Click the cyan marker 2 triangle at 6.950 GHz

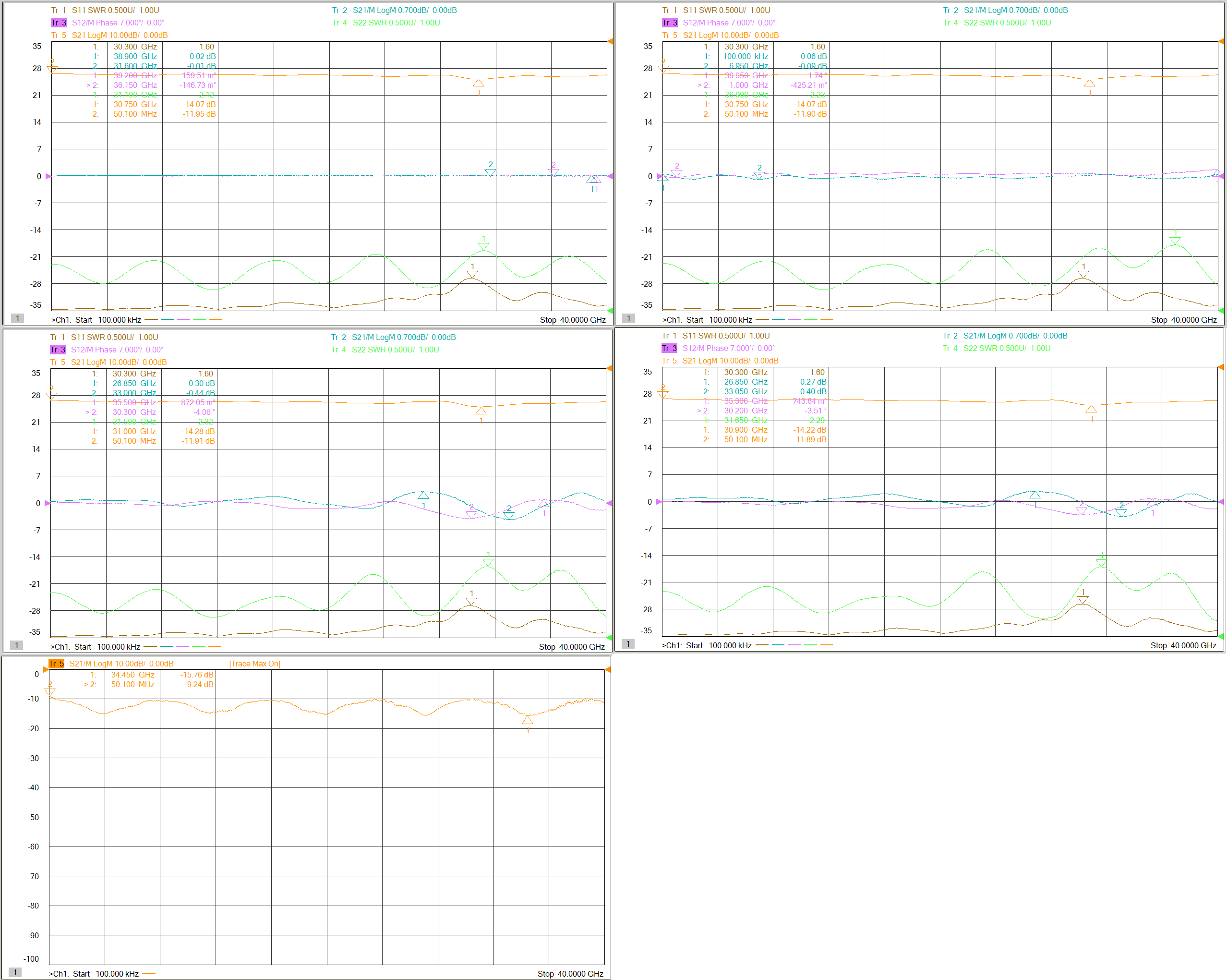[x=758, y=175]
